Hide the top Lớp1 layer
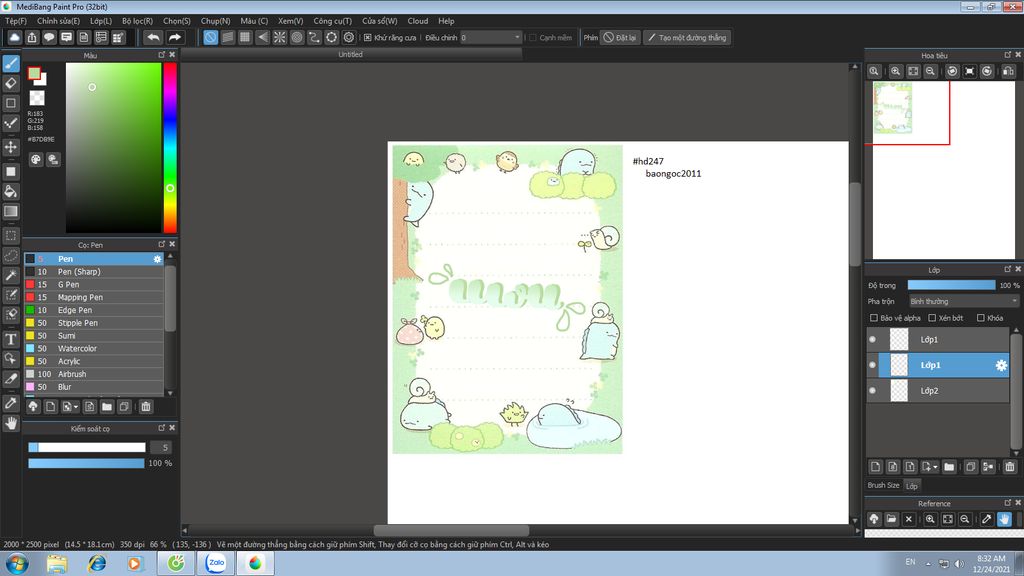 (x=872, y=339)
